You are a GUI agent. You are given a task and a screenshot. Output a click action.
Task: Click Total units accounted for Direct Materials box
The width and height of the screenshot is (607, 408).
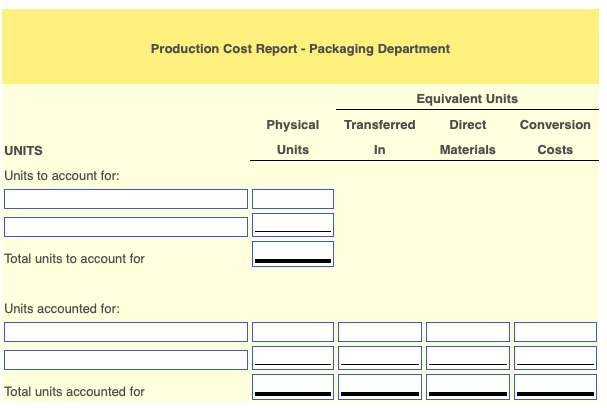[468, 387]
